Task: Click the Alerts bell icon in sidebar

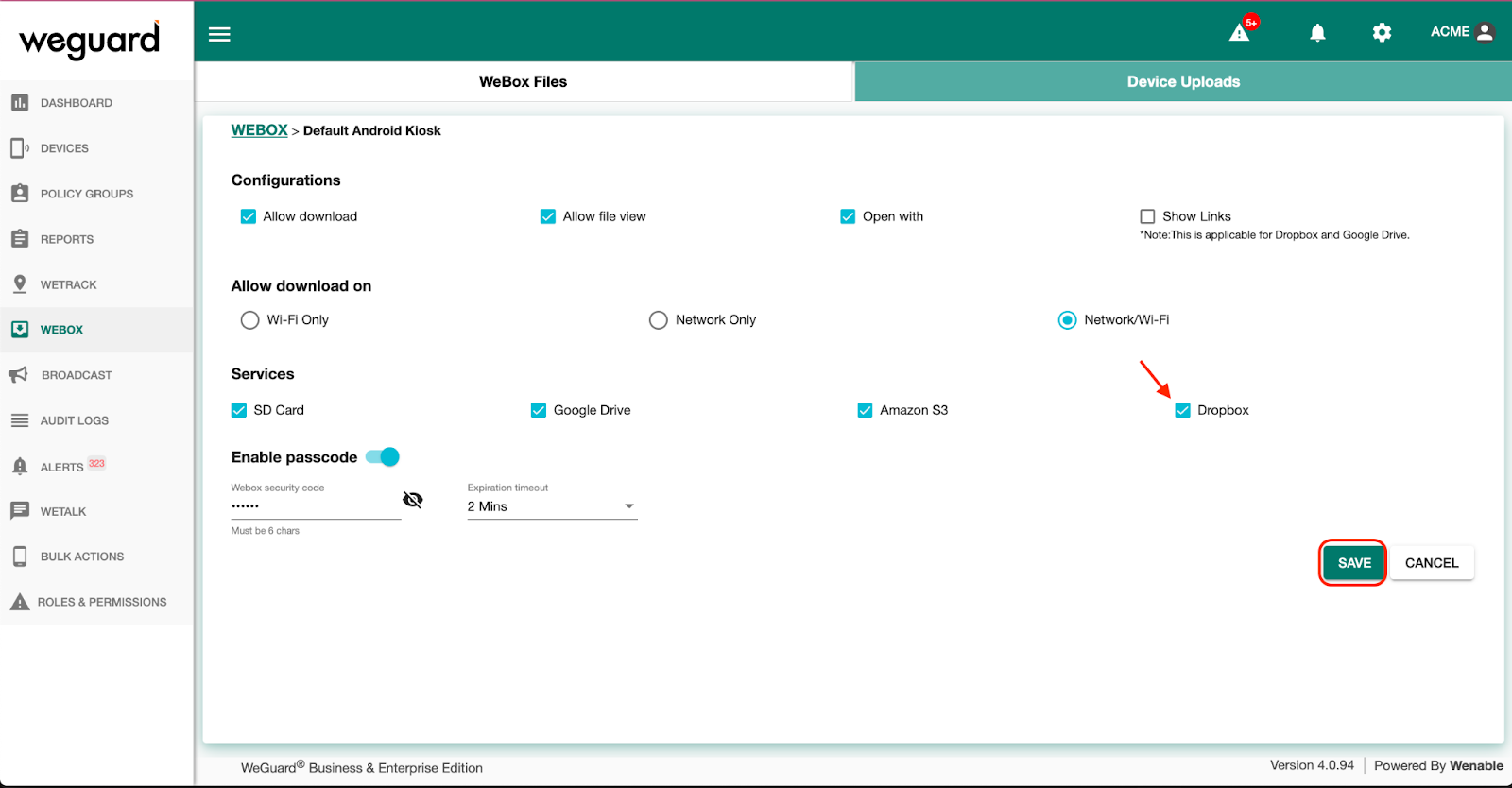Action: [20, 466]
